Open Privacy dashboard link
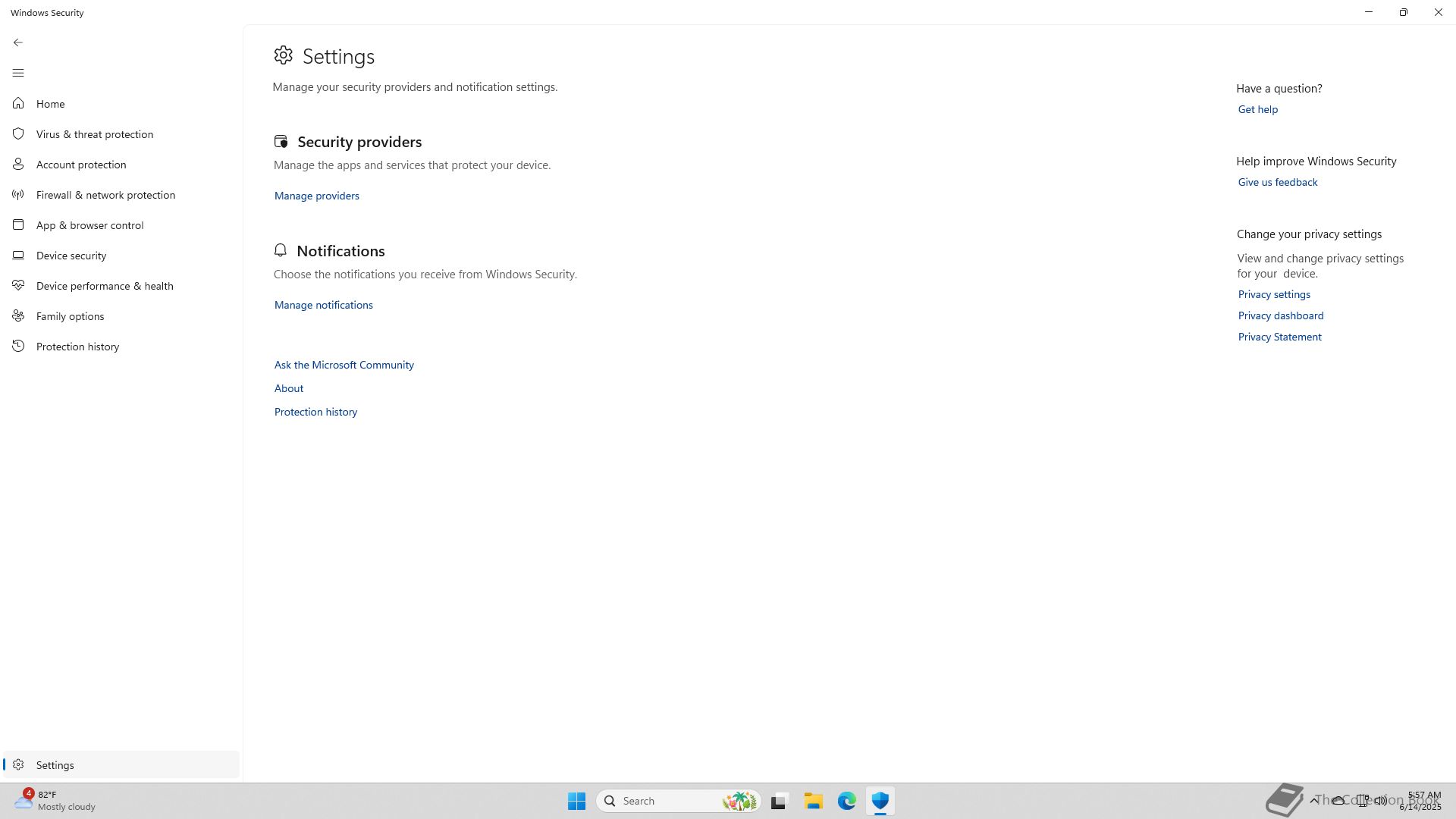This screenshot has height=819, width=1456. 1280,315
